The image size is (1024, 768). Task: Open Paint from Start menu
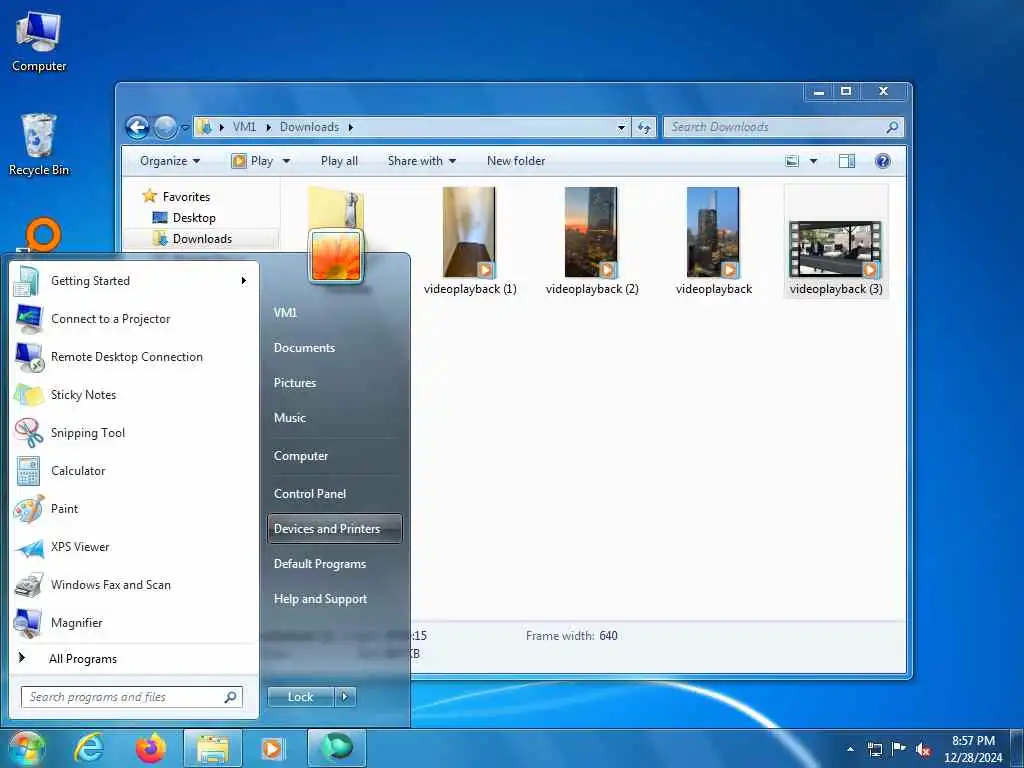pyautogui.click(x=133, y=509)
